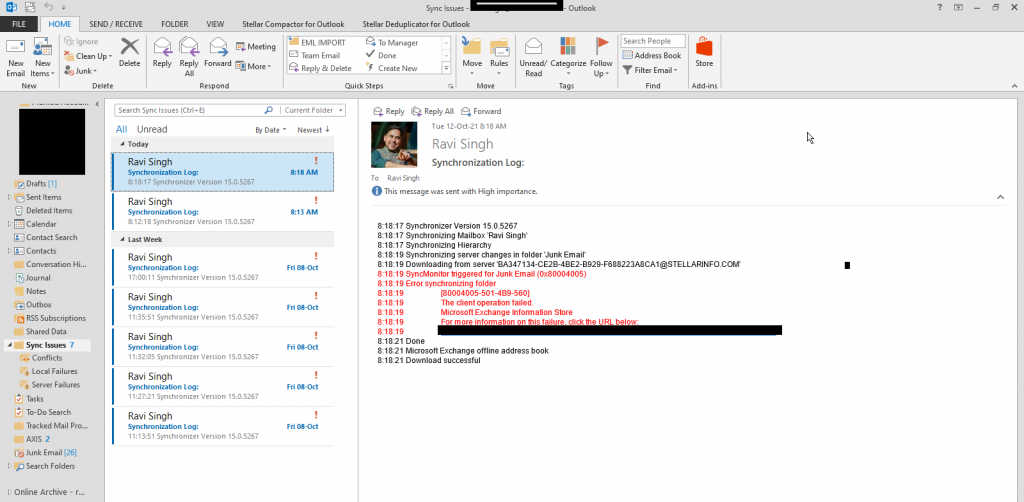
Task: Show Unread messages only
Action: 152,129
